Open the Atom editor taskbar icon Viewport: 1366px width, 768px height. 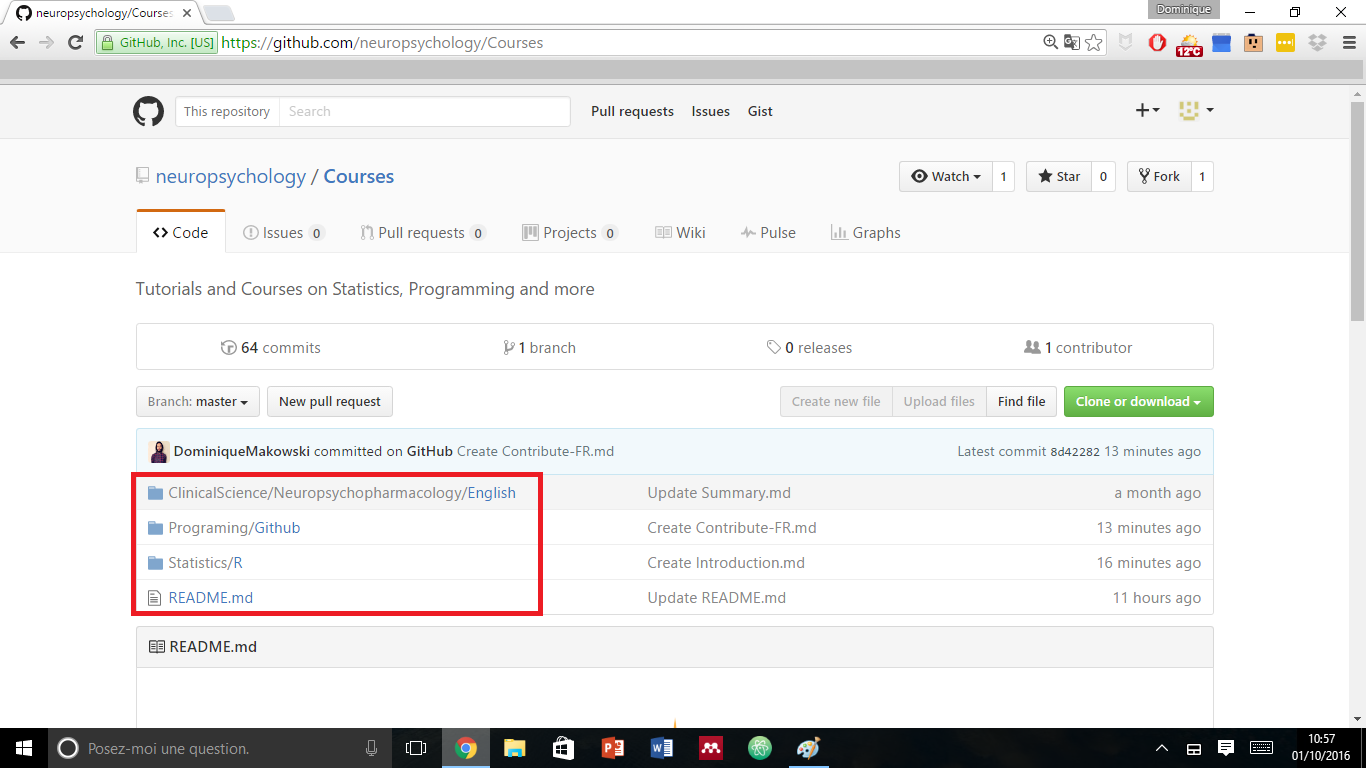(x=759, y=748)
